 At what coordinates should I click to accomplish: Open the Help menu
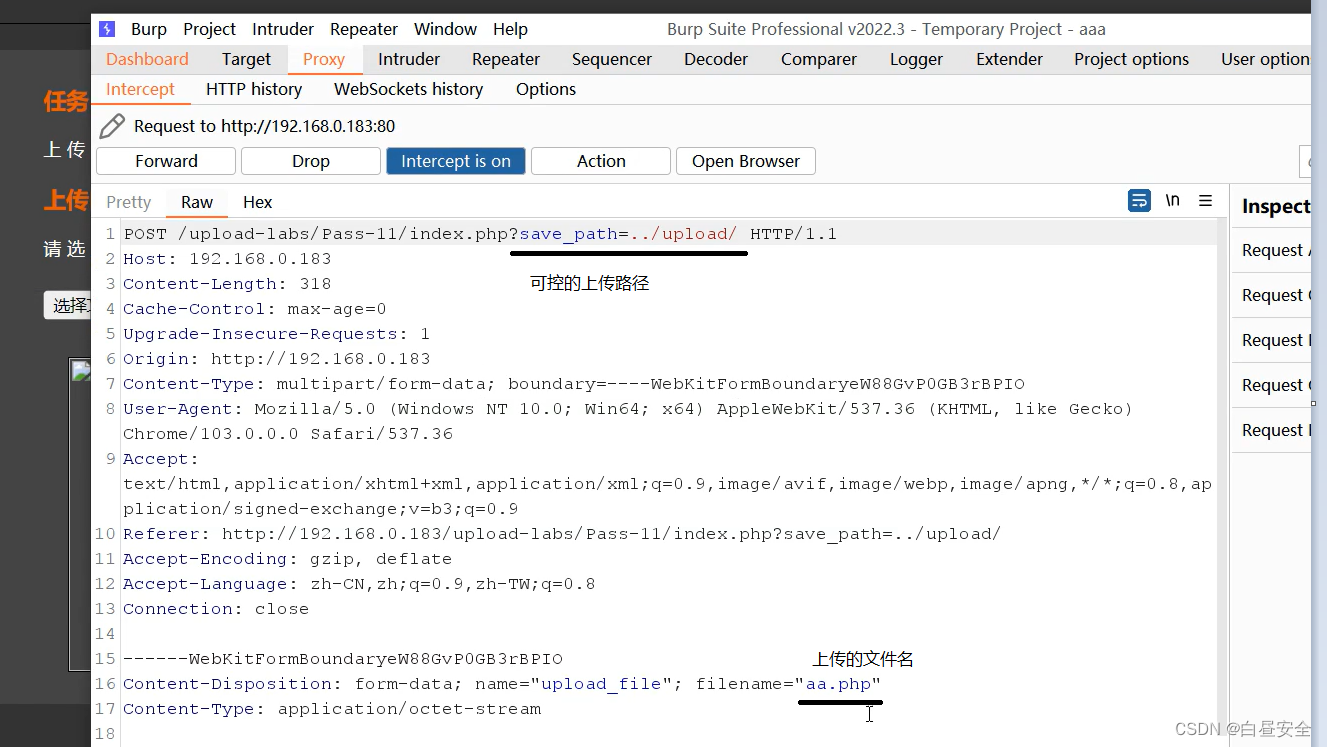[x=510, y=29]
